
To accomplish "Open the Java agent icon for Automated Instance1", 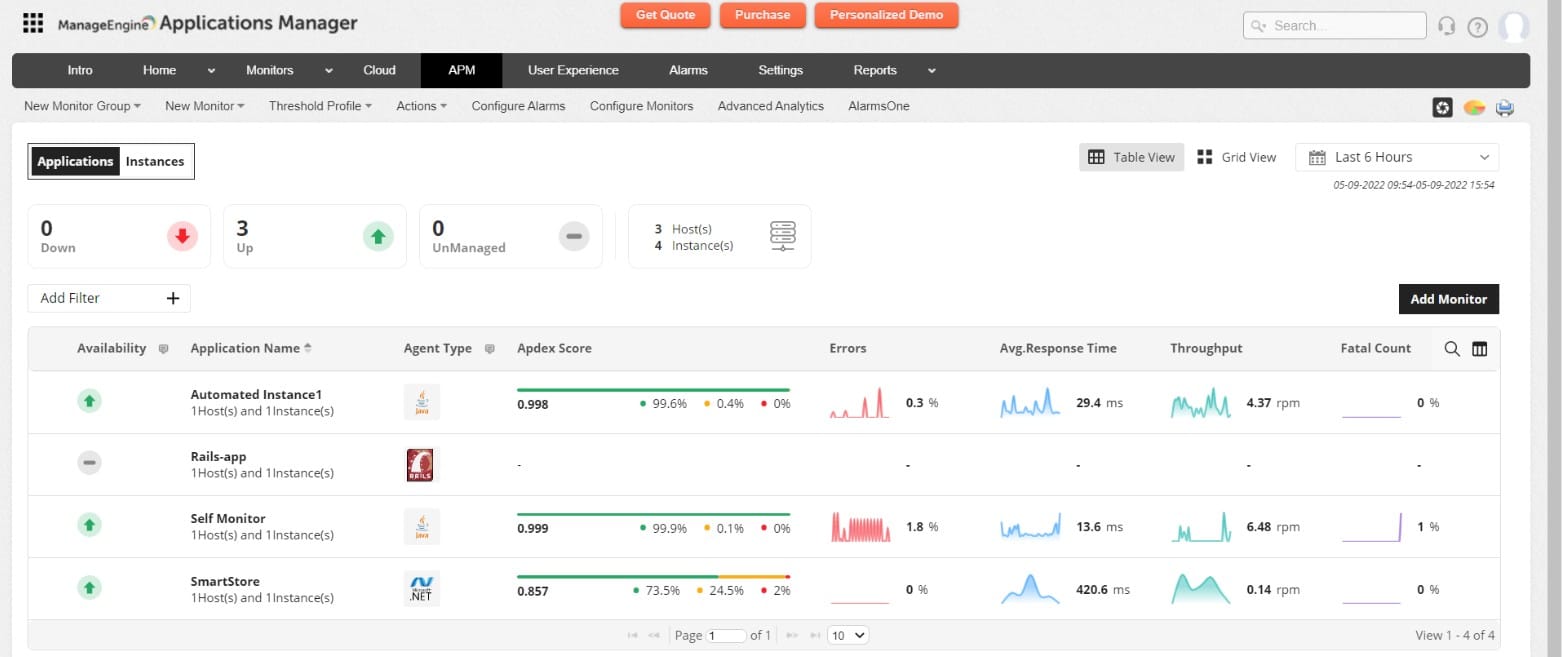I will [421, 401].
